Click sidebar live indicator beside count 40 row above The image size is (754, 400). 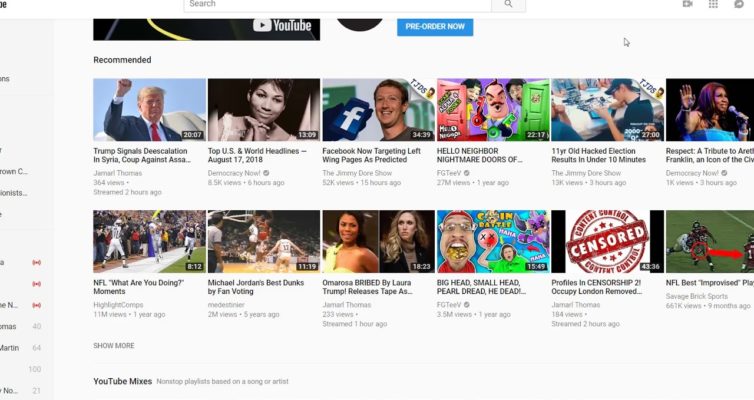click(x=37, y=305)
